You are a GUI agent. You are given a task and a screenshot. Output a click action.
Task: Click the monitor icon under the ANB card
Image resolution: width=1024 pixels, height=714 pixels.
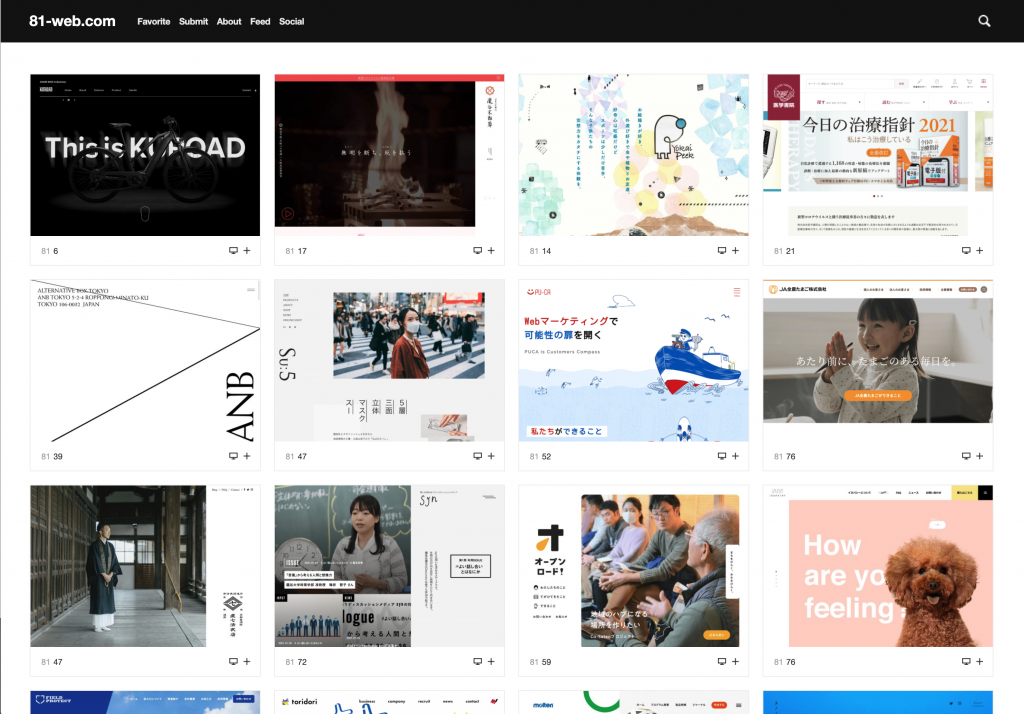[233, 456]
